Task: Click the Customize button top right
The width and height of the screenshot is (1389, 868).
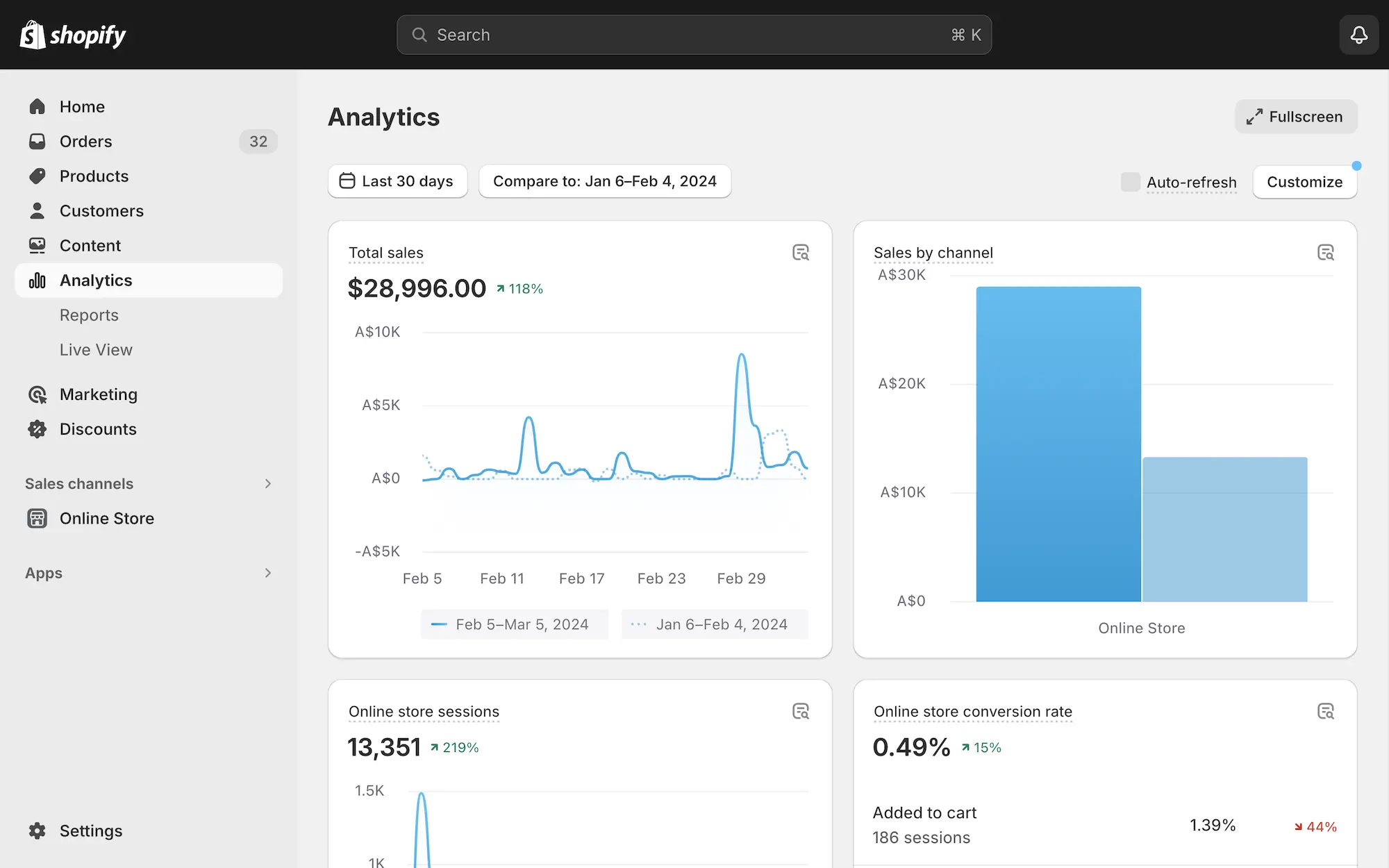Action: click(x=1304, y=181)
